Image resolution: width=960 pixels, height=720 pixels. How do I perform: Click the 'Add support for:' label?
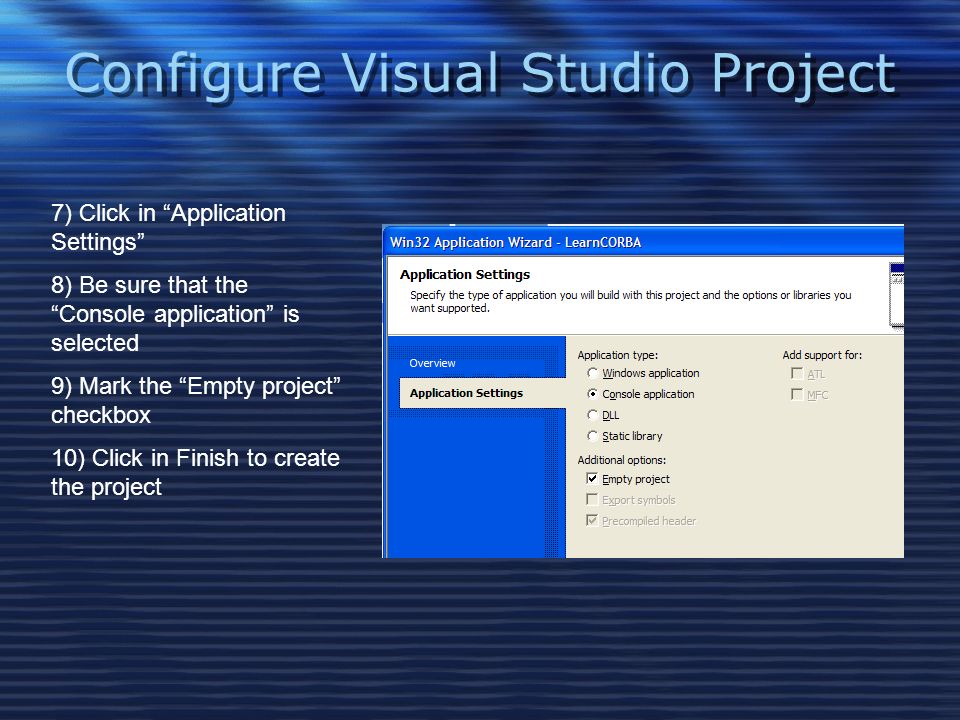[x=822, y=355]
